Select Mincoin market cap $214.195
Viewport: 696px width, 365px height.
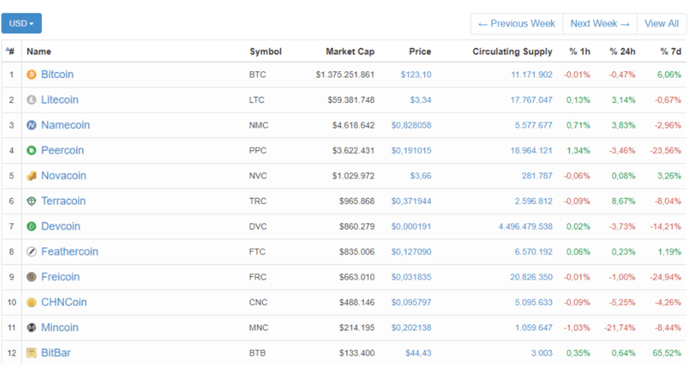(357, 328)
